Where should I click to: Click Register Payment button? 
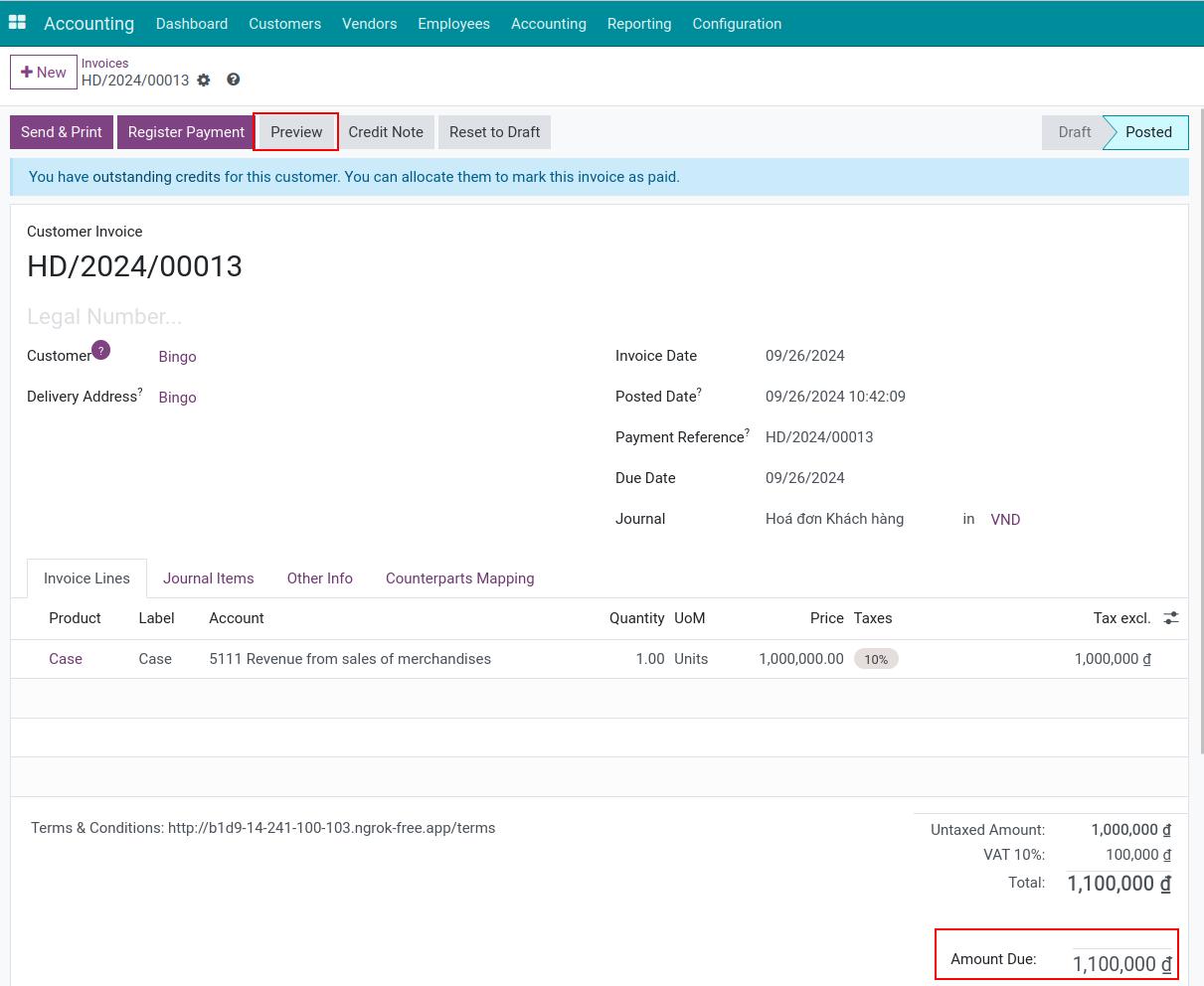(186, 132)
